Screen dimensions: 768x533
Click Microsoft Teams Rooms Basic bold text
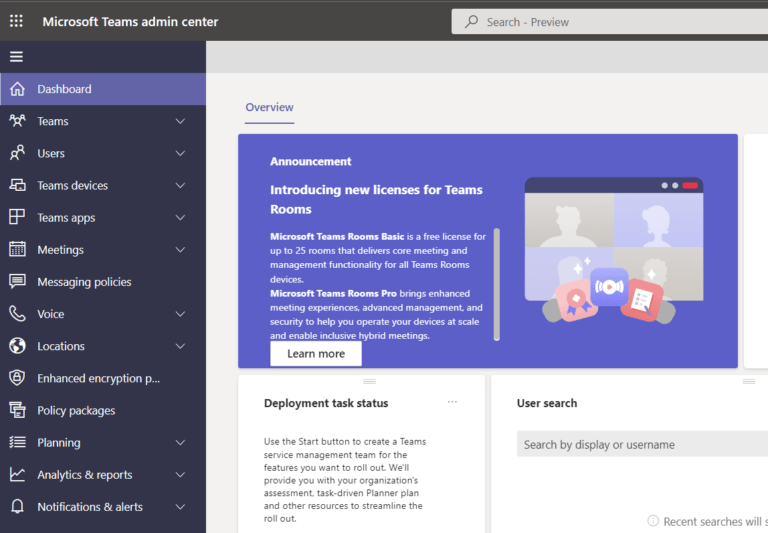pyautogui.click(x=337, y=237)
